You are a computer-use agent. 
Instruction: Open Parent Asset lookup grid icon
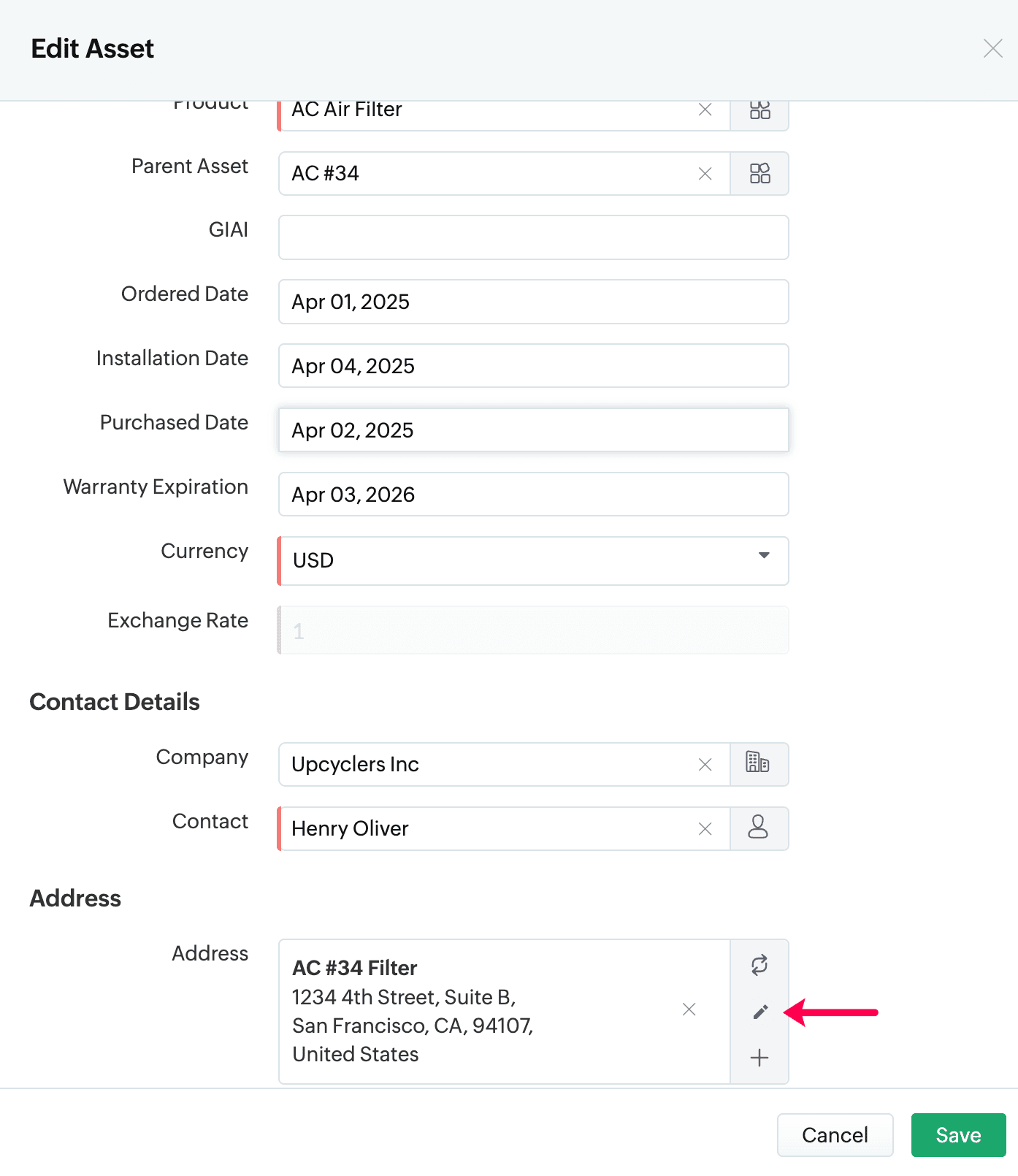[759, 174]
